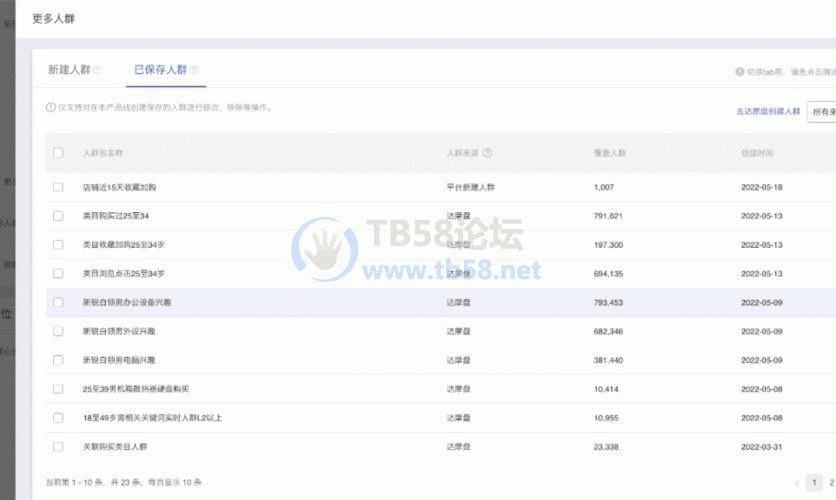836x500 pixels.
Task: Select the 已保存人群 tab
Action: pos(160,70)
